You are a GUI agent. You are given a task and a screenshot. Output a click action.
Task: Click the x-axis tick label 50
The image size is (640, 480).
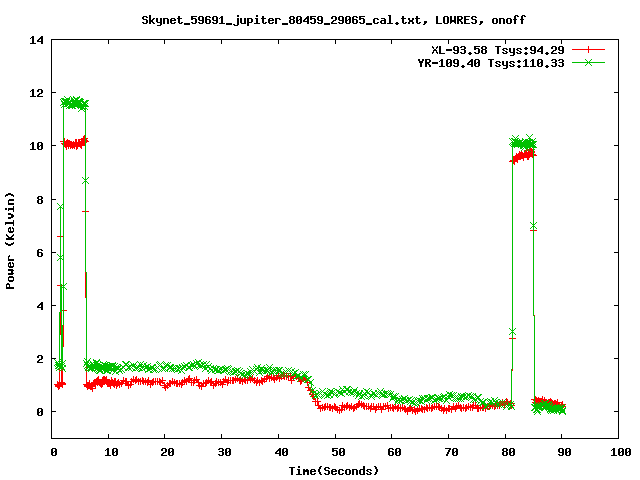point(338,452)
